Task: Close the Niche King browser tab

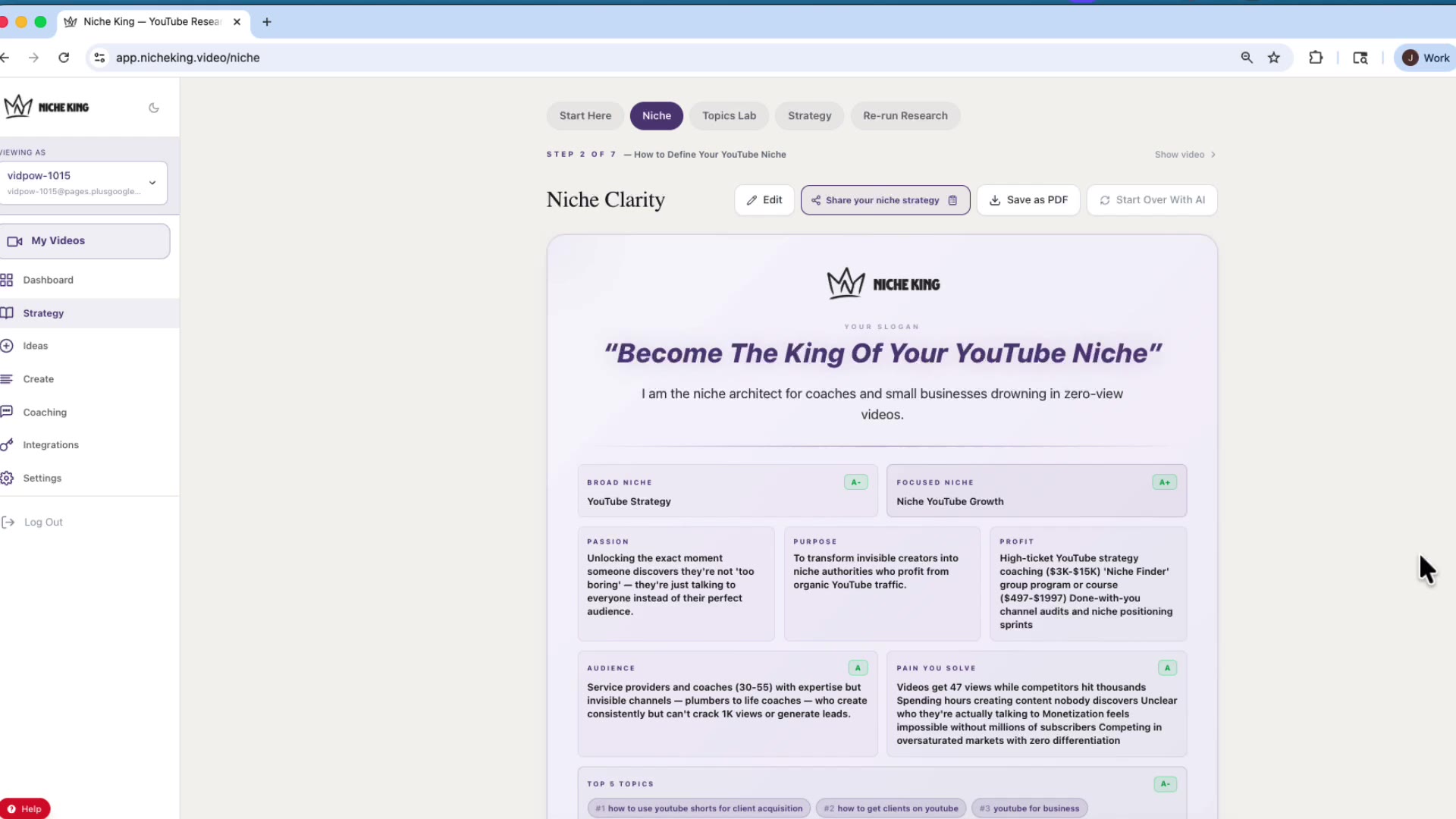Action: click(x=237, y=22)
